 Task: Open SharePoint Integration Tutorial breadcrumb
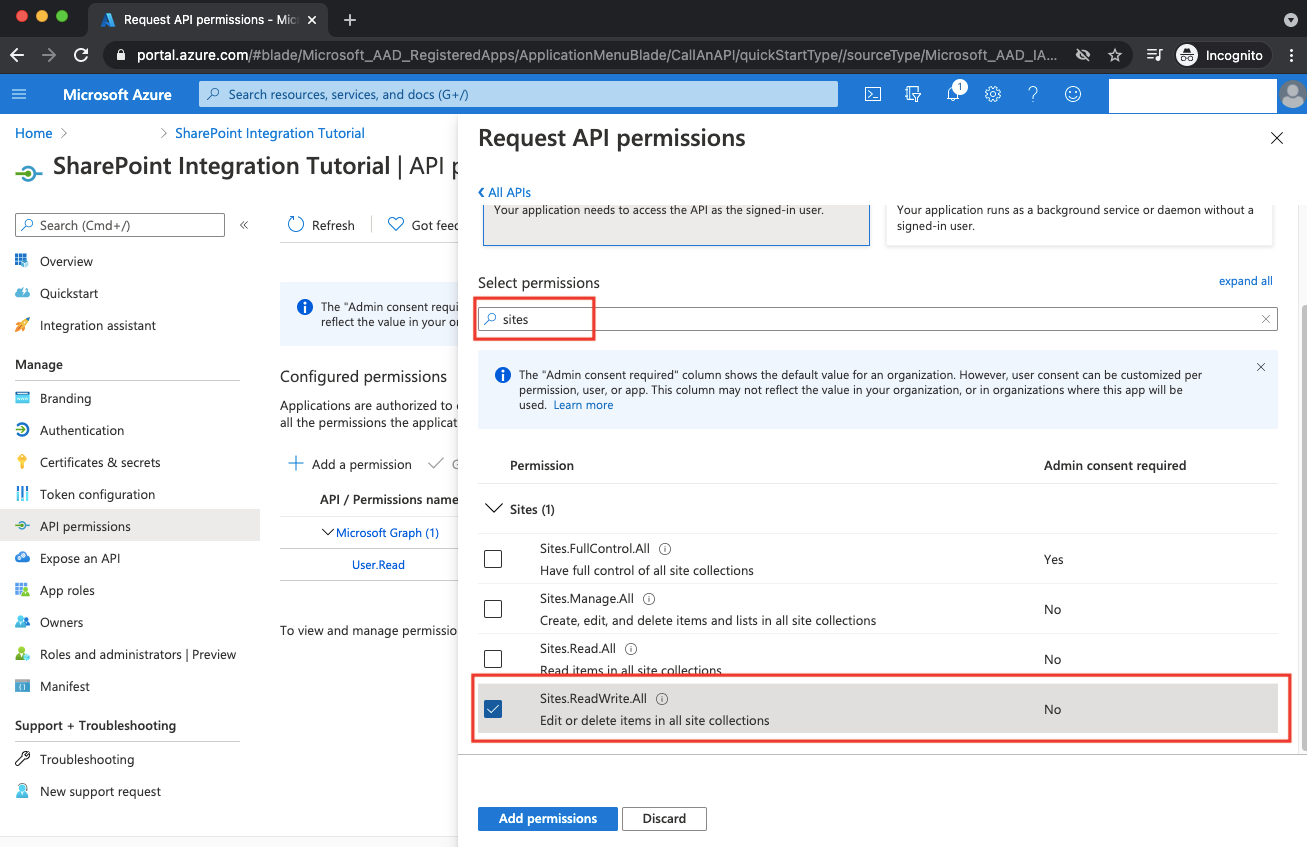tap(270, 133)
